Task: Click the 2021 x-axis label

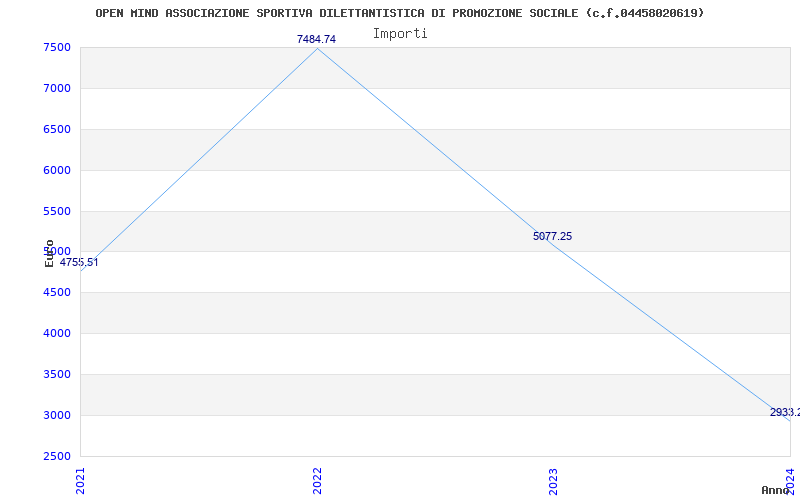Action: pyautogui.click(x=81, y=481)
